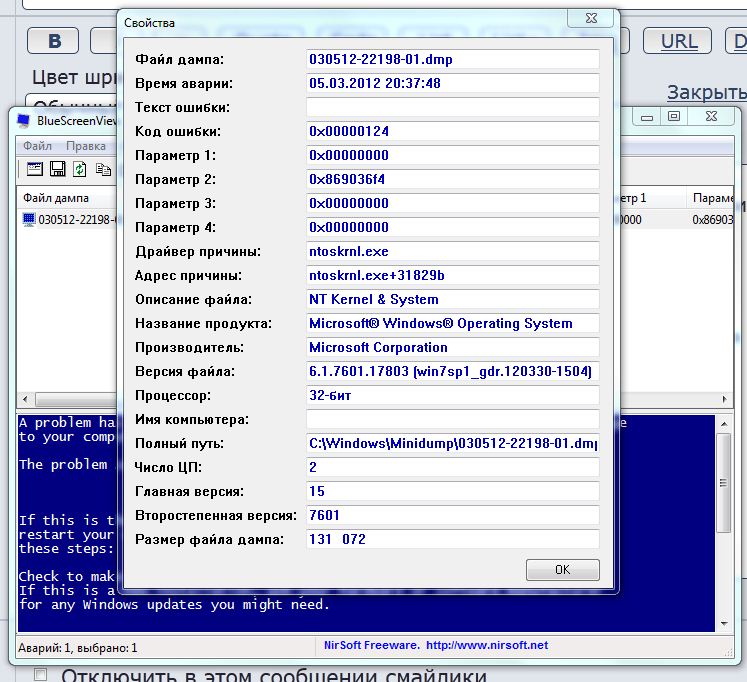Click the Параметр 2 field 0x869036f4

[x=453, y=180]
